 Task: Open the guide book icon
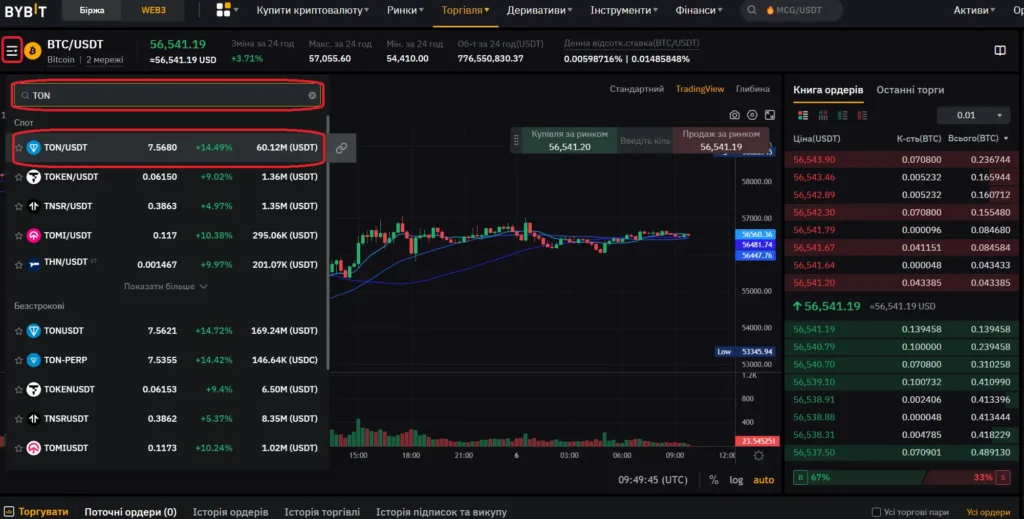pos(1000,50)
